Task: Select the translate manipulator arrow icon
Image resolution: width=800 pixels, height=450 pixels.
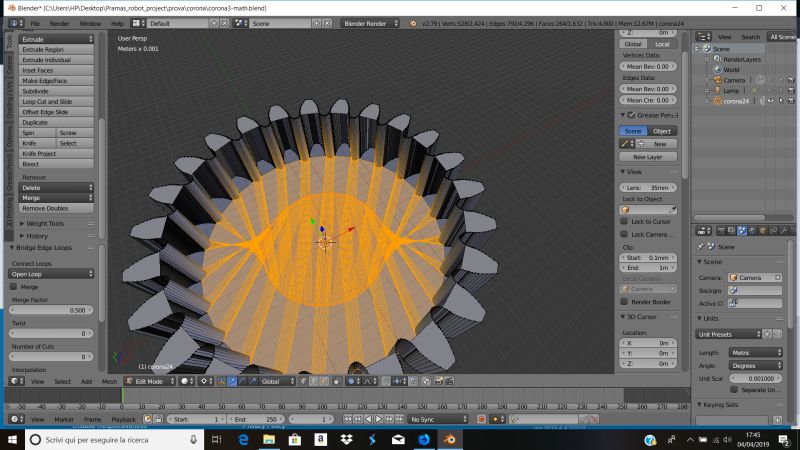Action: 232,381
